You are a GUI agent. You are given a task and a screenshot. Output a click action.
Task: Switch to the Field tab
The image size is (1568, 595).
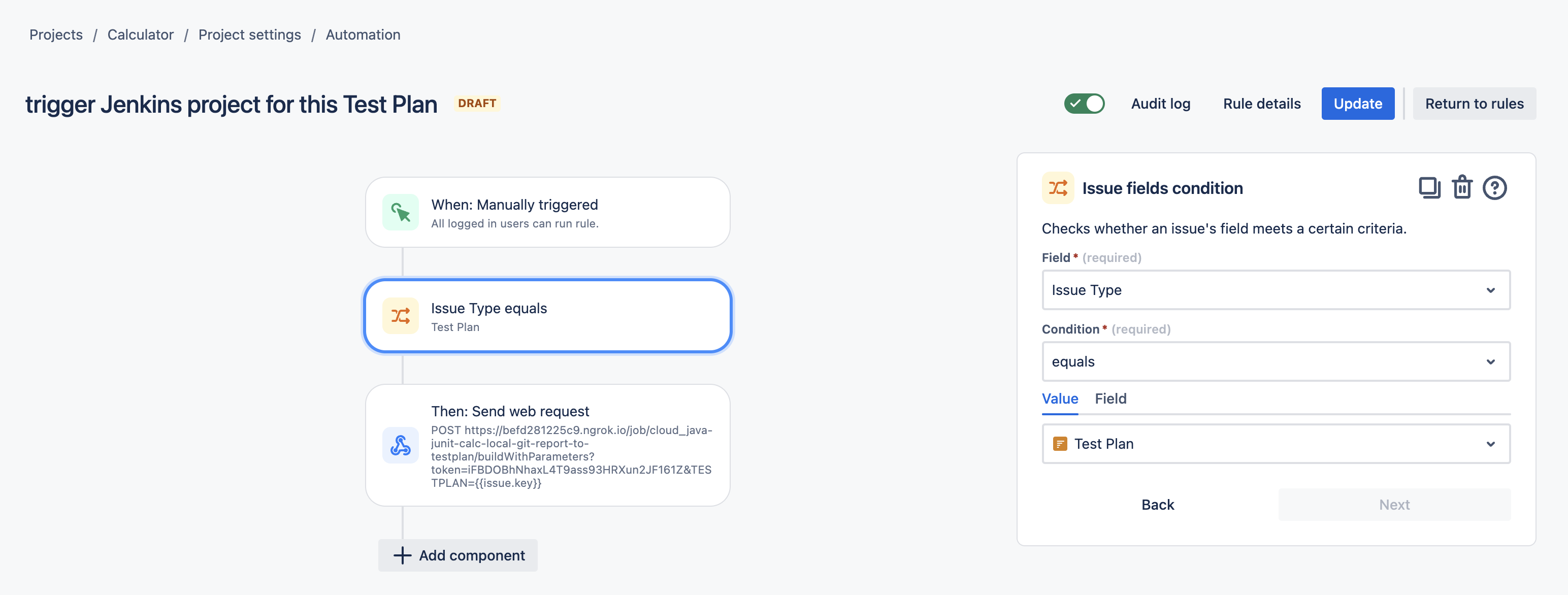click(1110, 399)
